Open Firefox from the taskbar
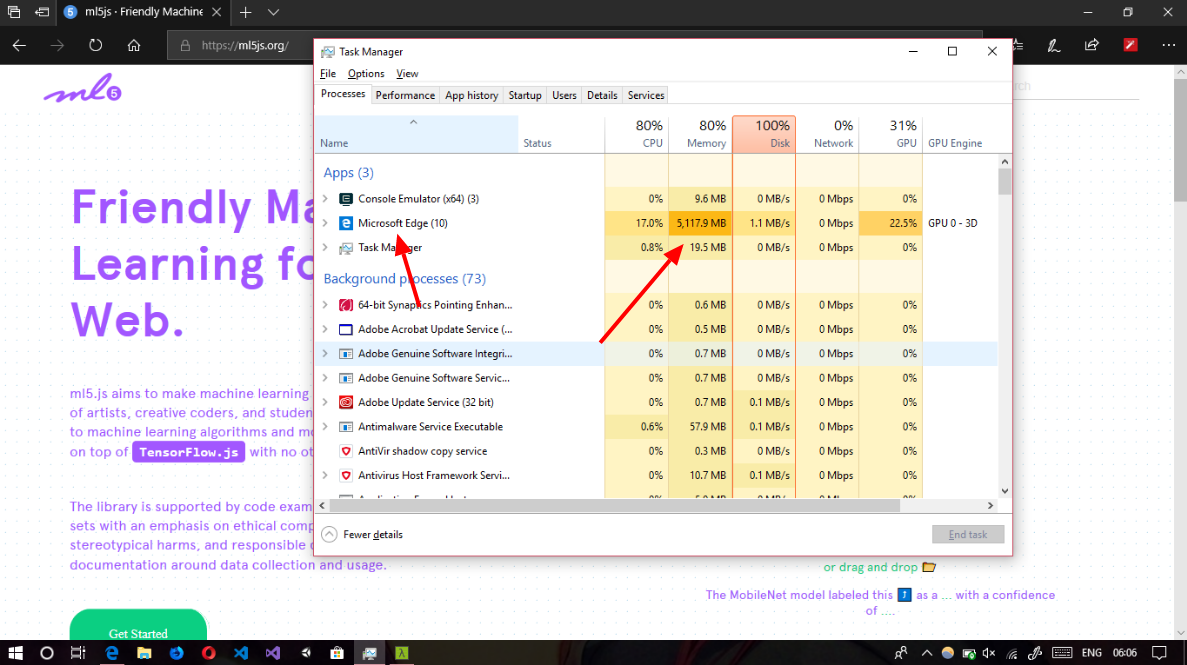The height and width of the screenshot is (665, 1187). 176,653
